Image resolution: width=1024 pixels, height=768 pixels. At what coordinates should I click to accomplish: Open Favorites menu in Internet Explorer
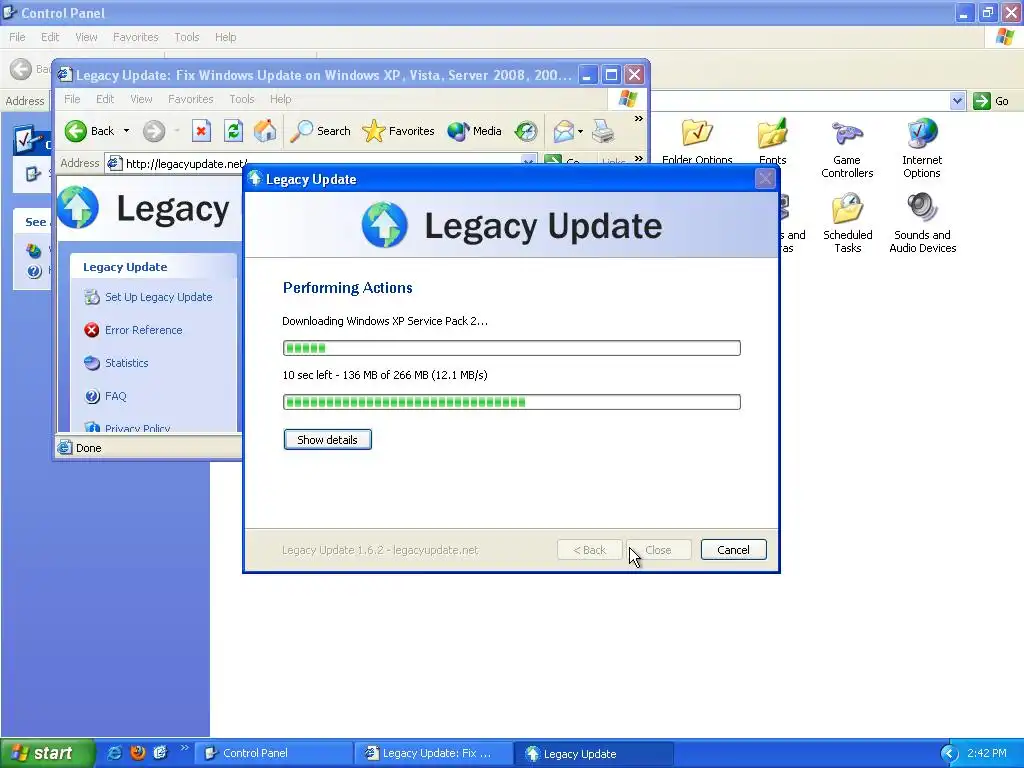click(x=191, y=99)
